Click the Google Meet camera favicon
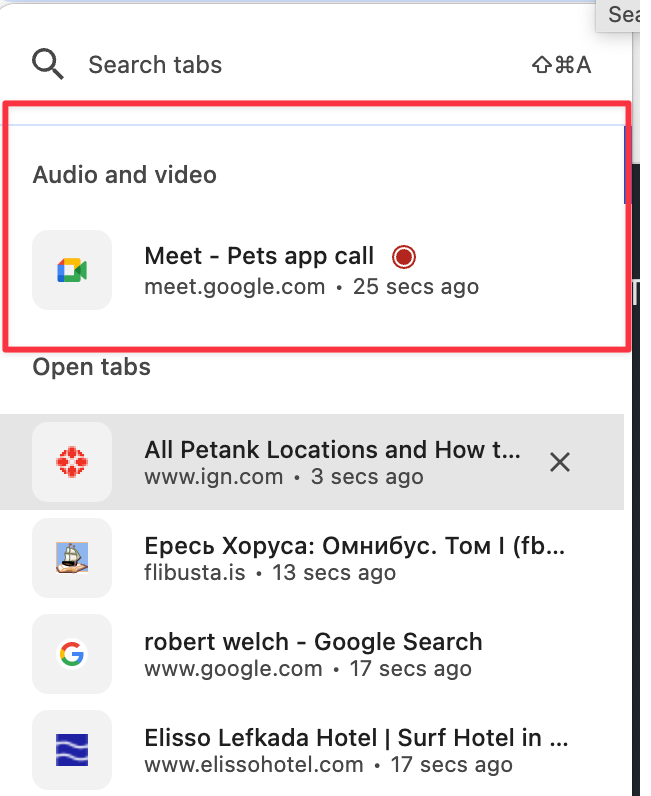 72,270
